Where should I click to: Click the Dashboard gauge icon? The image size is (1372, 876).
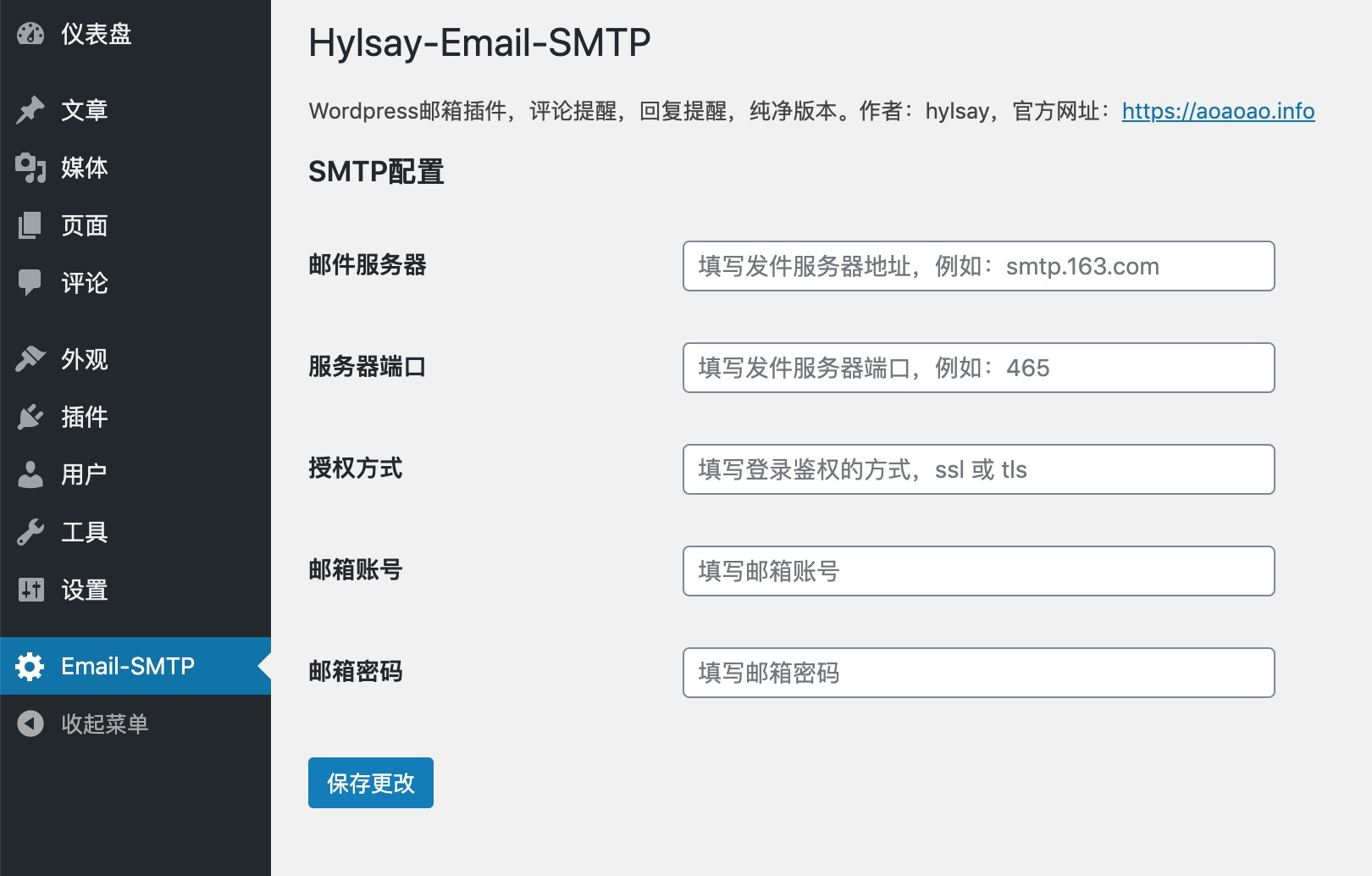coord(30,34)
